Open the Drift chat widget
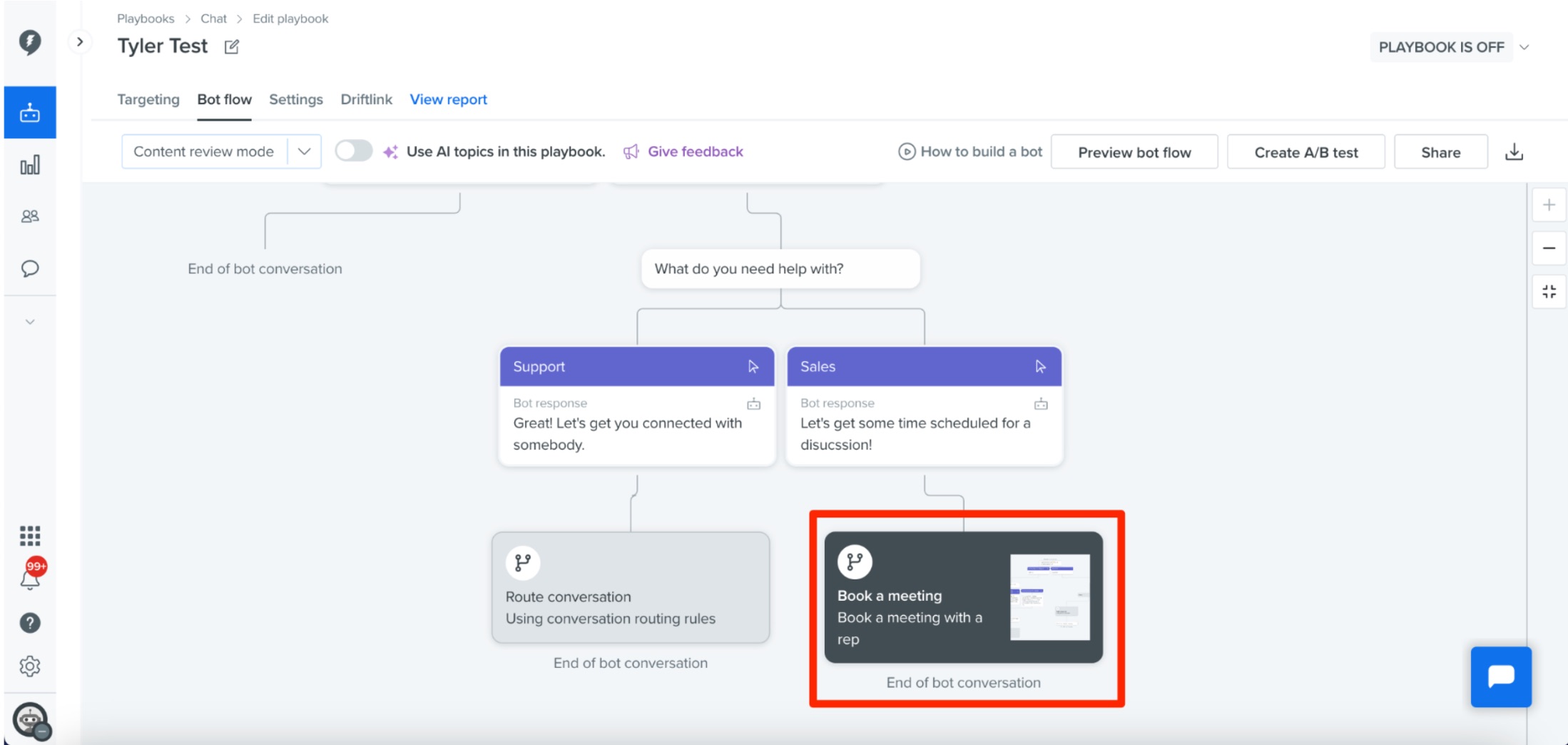This screenshot has height=745, width=1568. pos(1501,676)
